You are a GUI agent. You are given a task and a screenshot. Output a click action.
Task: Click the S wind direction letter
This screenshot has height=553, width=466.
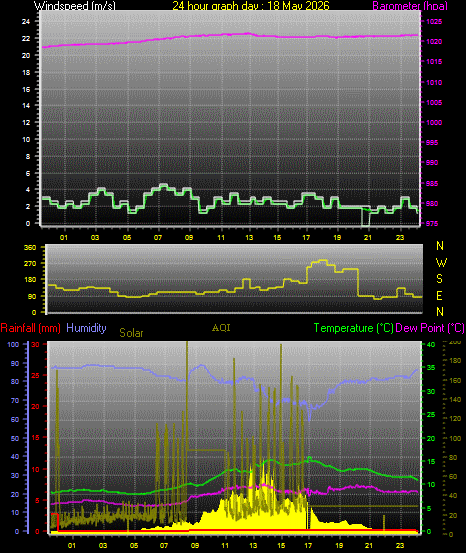(440, 279)
